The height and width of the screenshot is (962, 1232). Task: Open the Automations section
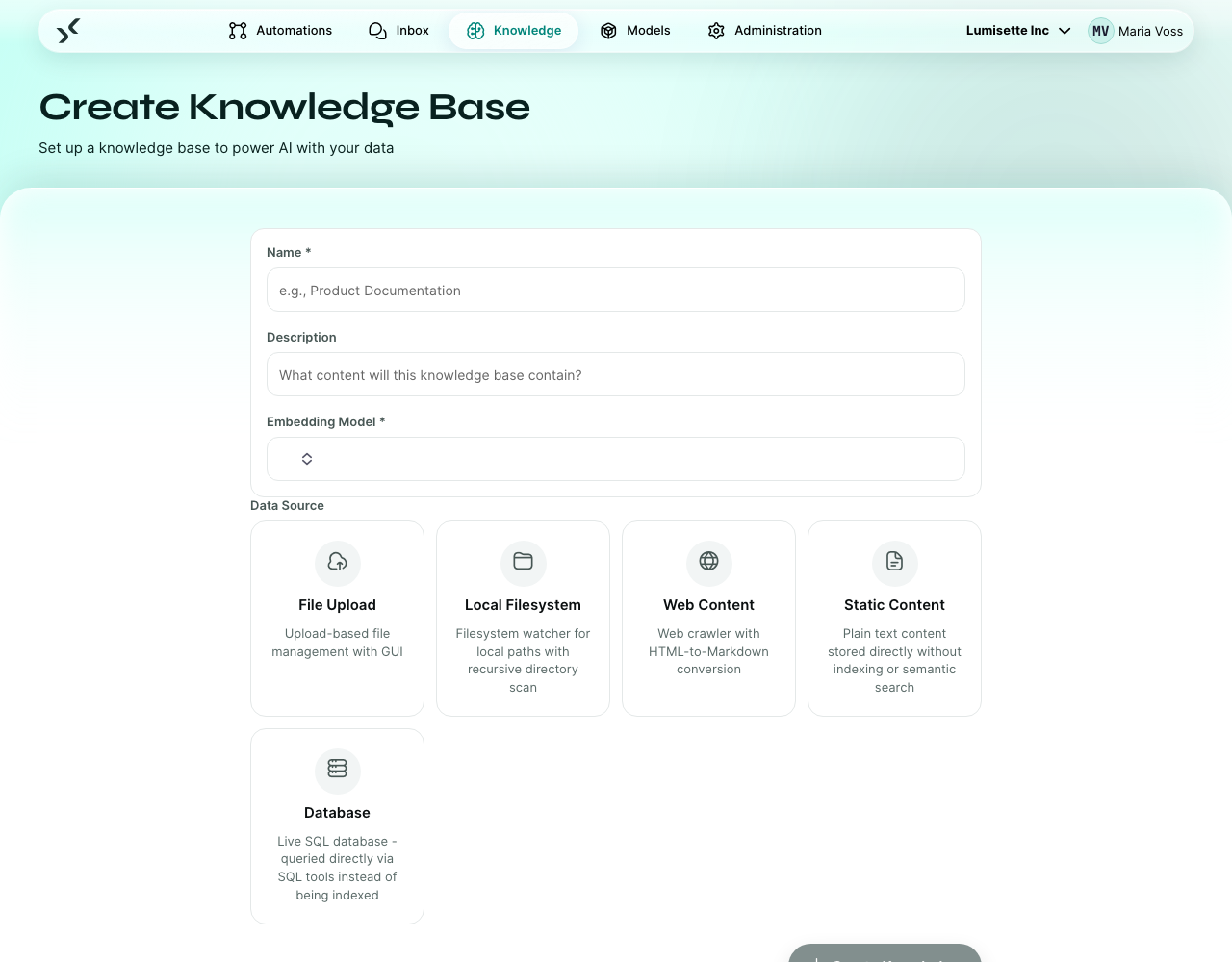tap(280, 31)
